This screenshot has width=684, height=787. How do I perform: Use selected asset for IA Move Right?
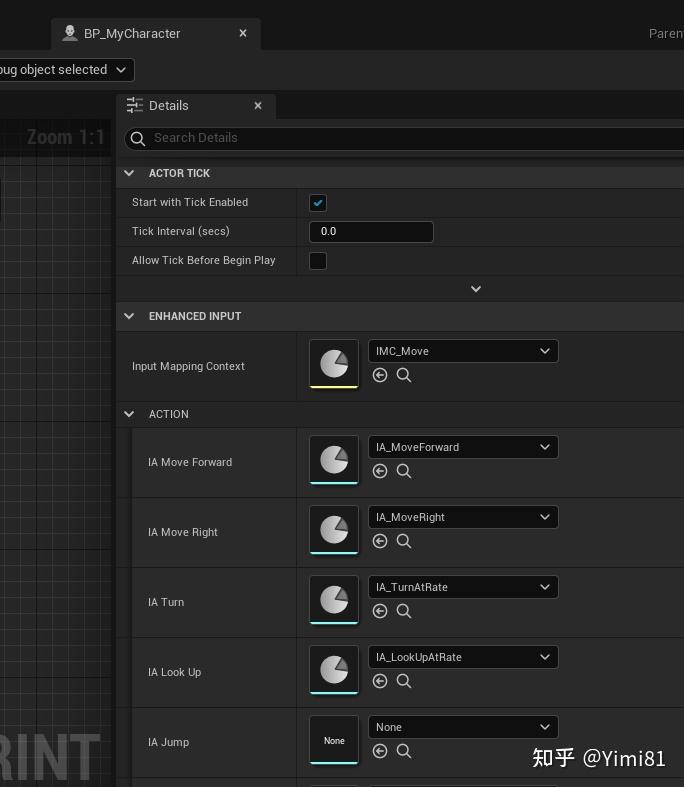pos(380,541)
